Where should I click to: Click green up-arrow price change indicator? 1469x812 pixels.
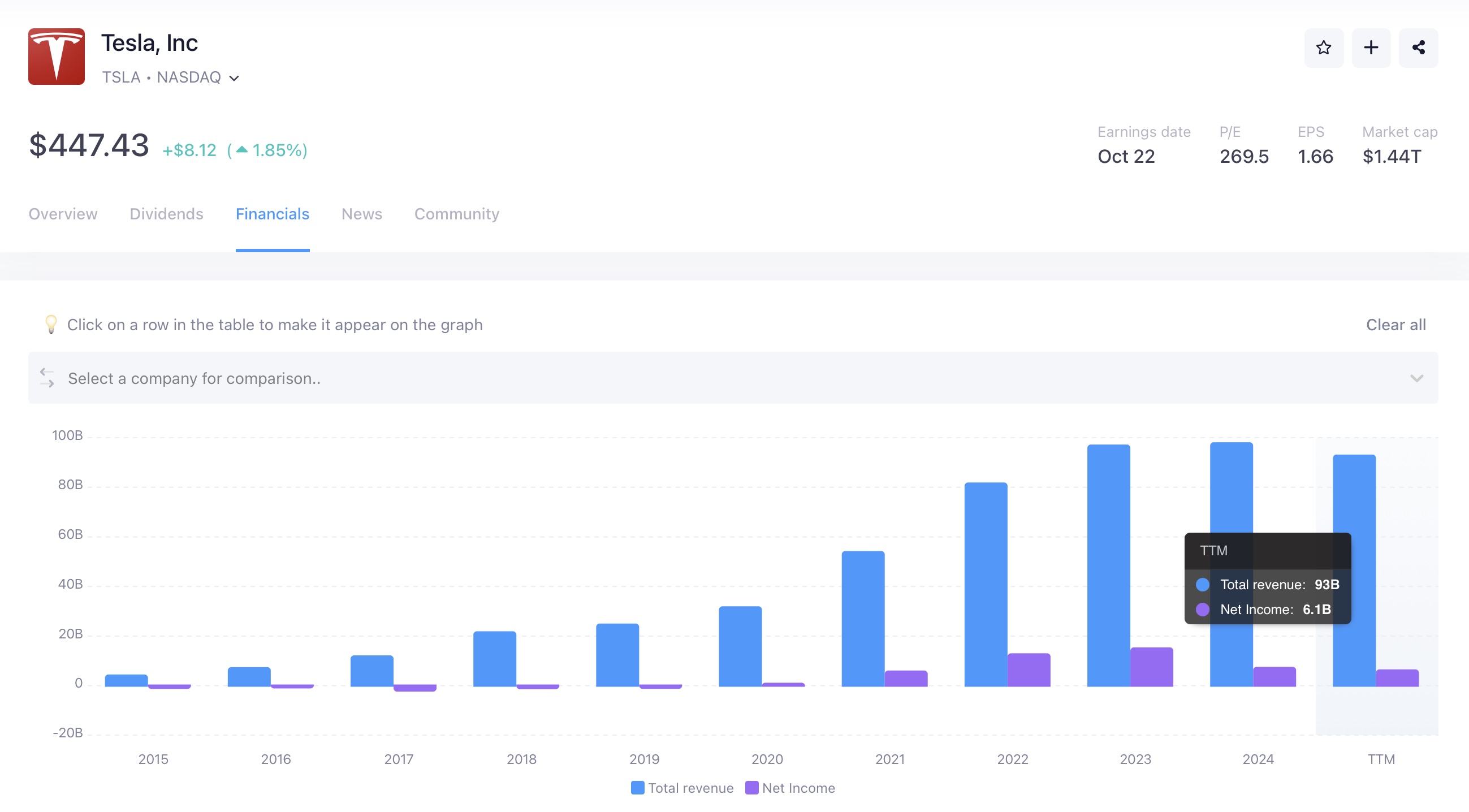242,150
